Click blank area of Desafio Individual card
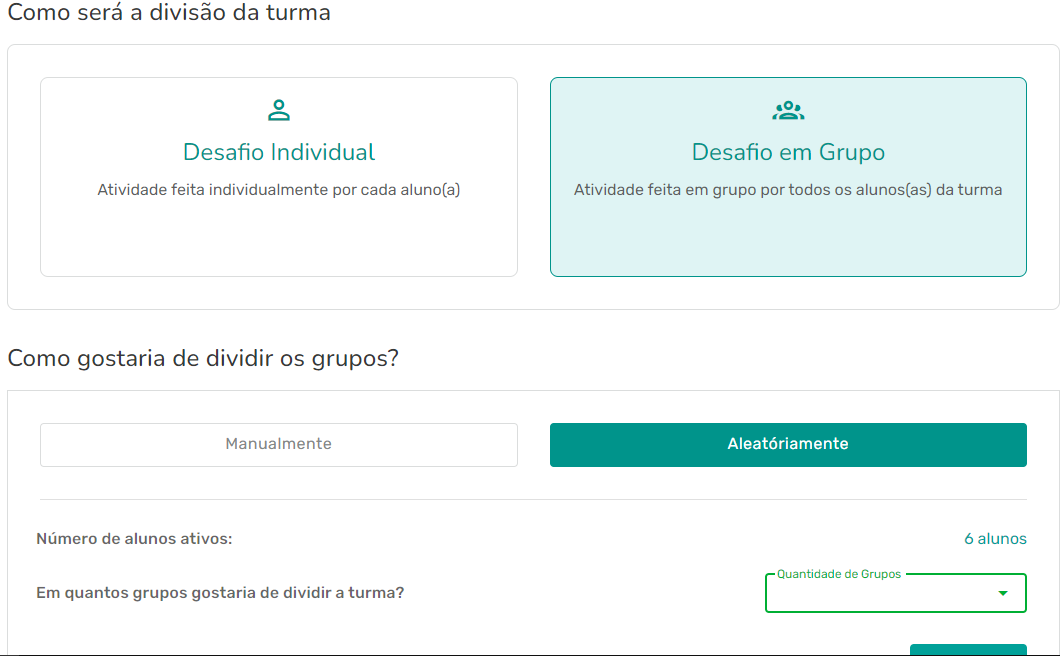The image size is (1060, 656). (279, 240)
